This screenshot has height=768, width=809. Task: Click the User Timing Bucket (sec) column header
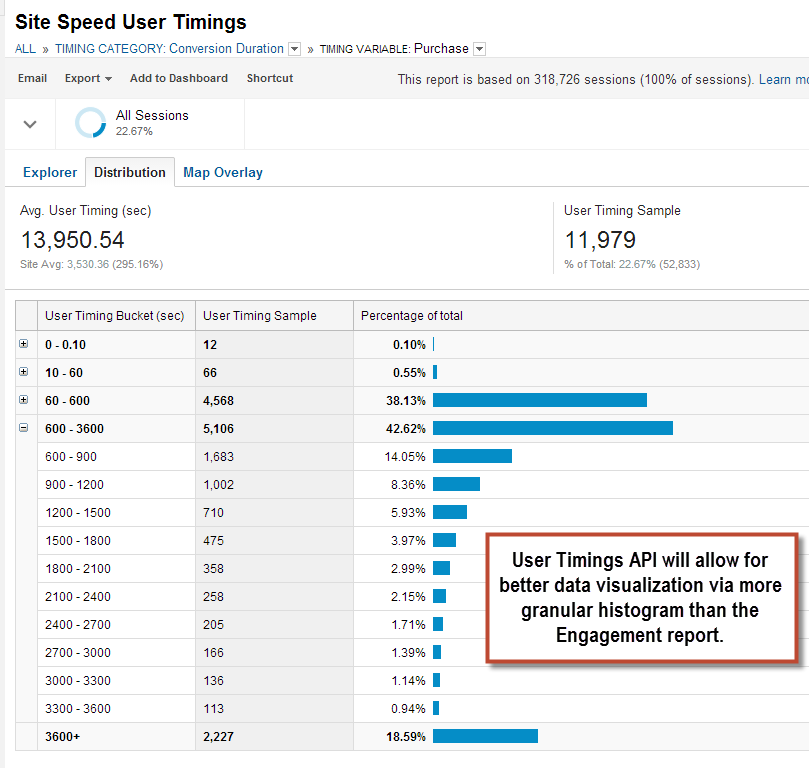(x=115, y=316)
